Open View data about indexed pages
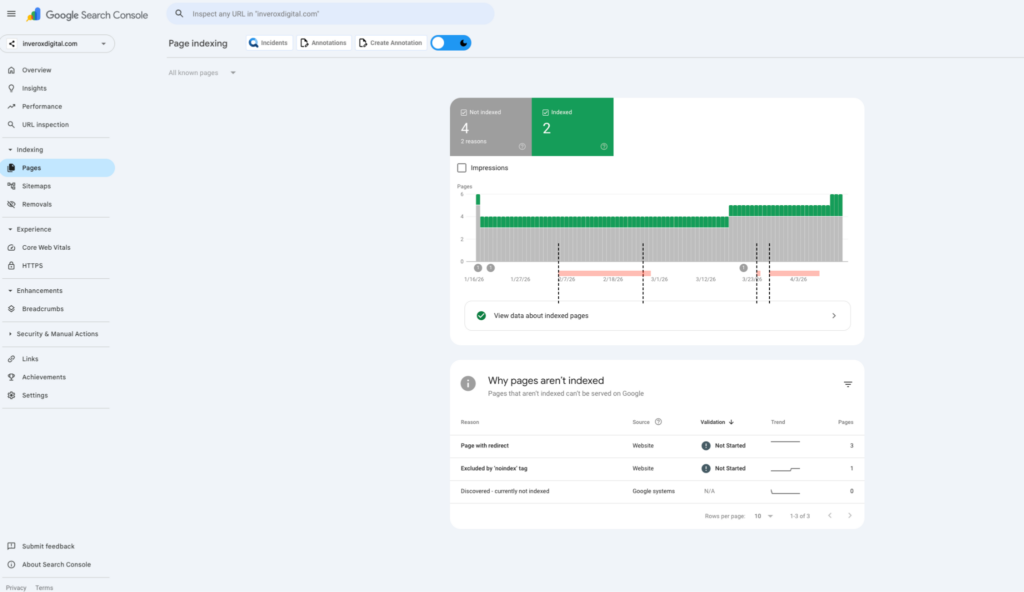The width and height of the screenshot is (1024, 592). [x=657, y=316]
